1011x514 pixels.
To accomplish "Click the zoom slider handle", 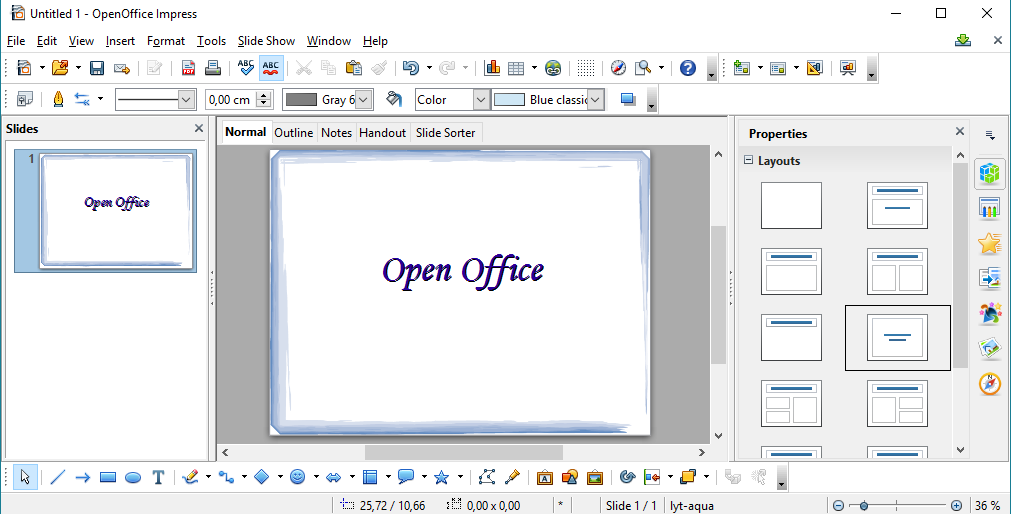I will [863, 506].
